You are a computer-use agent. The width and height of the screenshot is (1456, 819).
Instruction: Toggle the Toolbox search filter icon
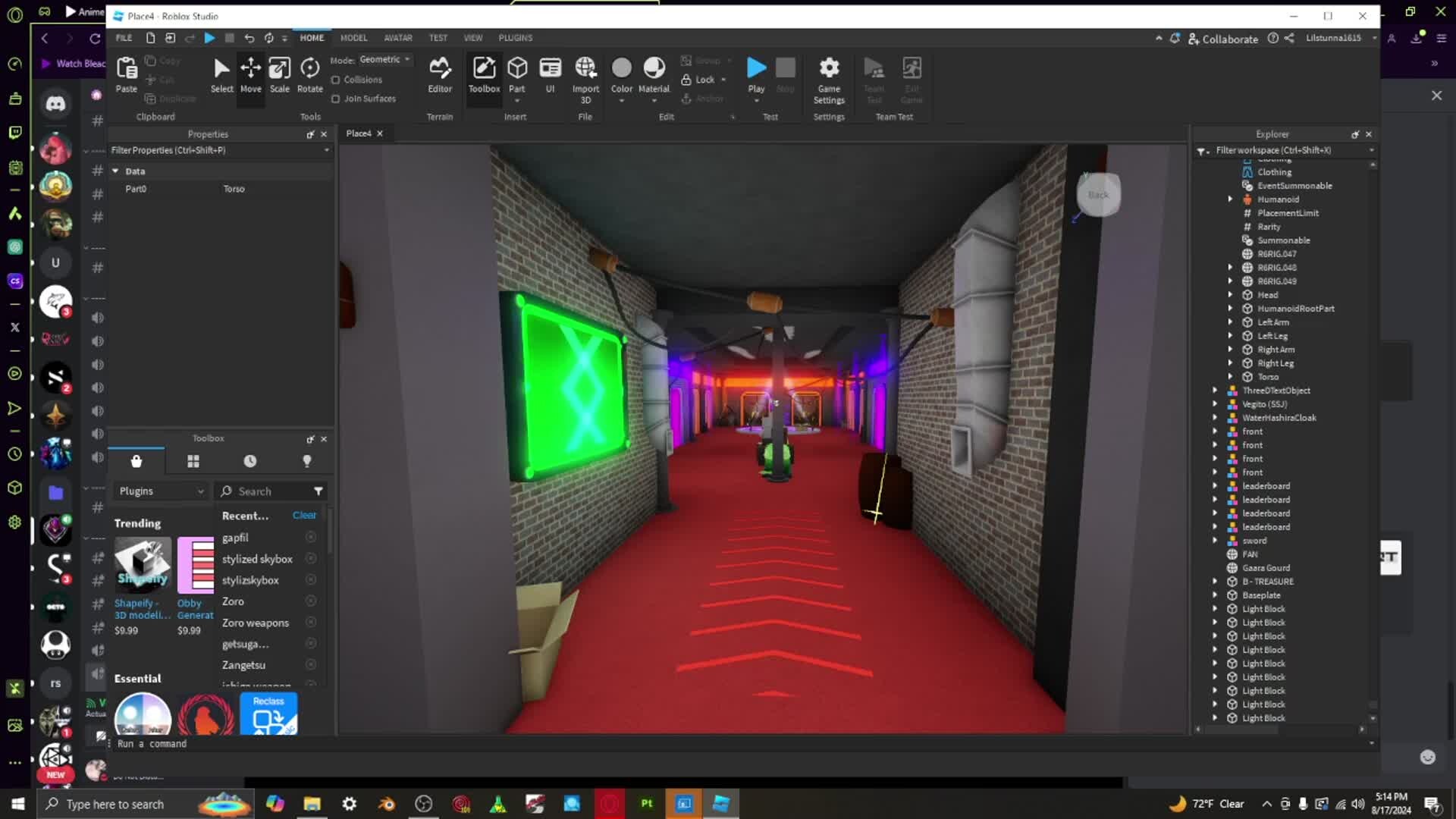pyautogui.click(x=318, y=491)
